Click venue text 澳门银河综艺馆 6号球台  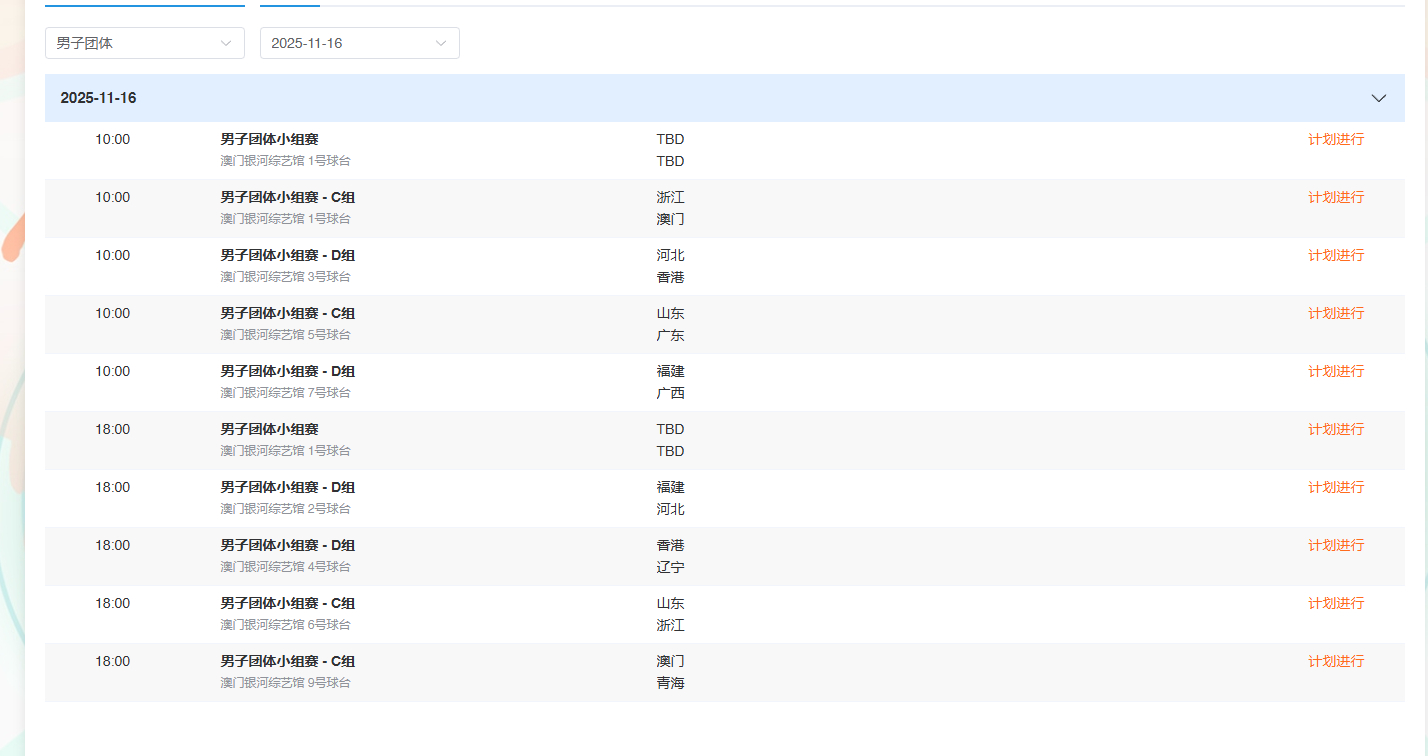pyautogui.click(x=286, y=624)
